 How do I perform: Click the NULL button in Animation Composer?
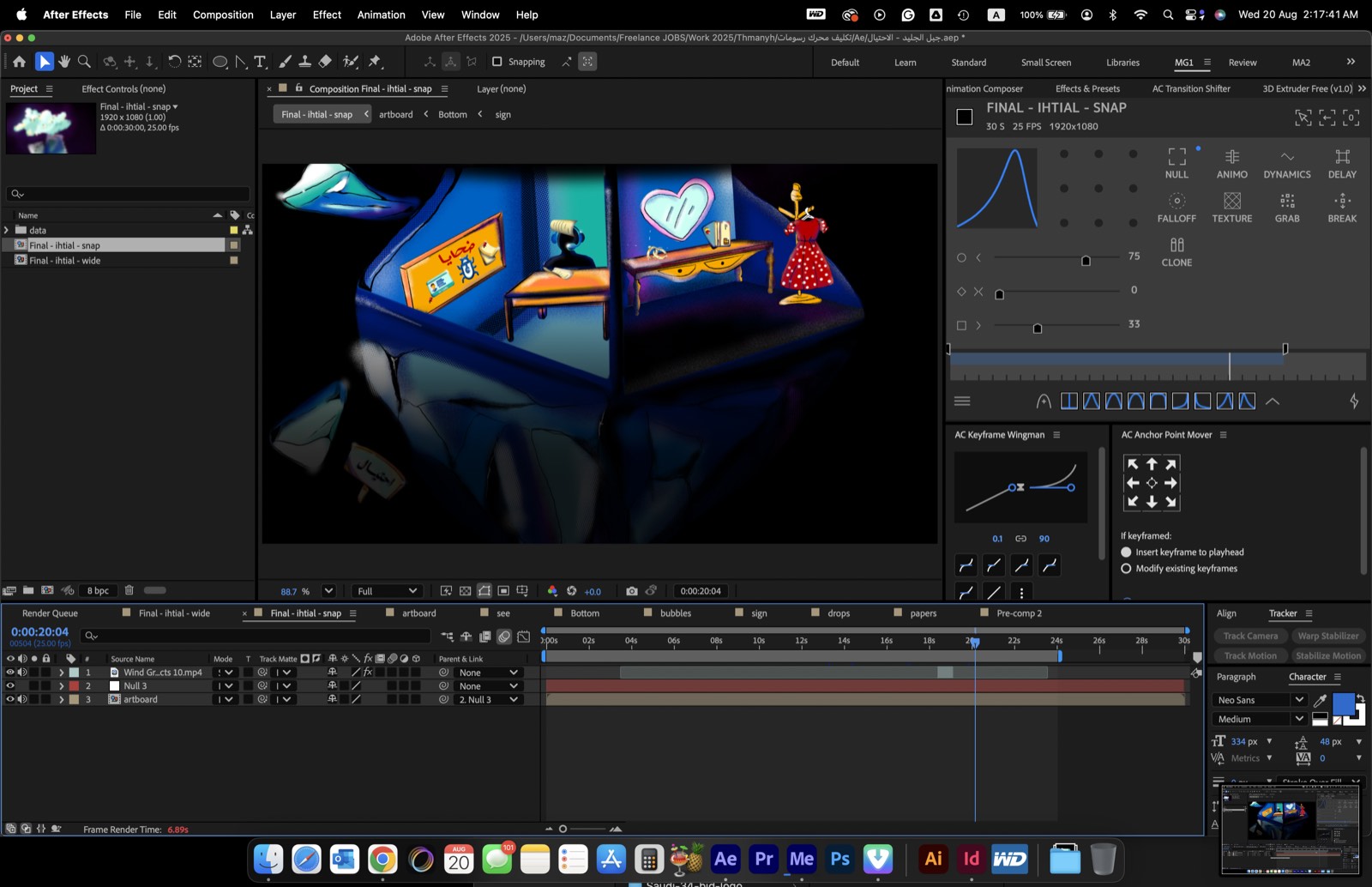(x=1176, y=163)
